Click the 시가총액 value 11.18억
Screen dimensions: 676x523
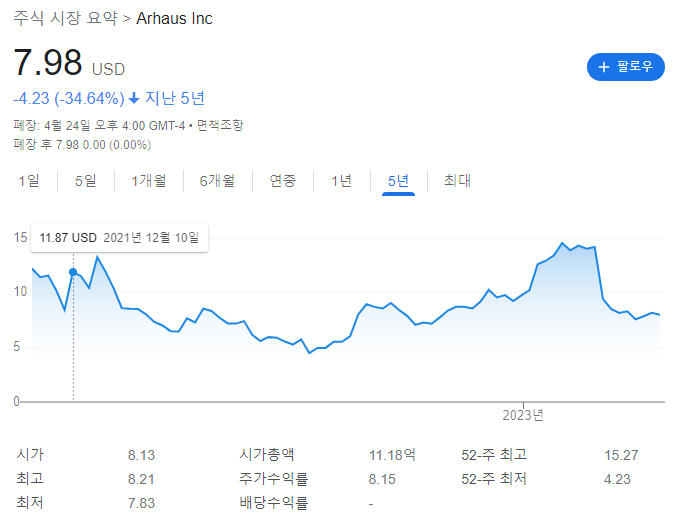(392, 455)
